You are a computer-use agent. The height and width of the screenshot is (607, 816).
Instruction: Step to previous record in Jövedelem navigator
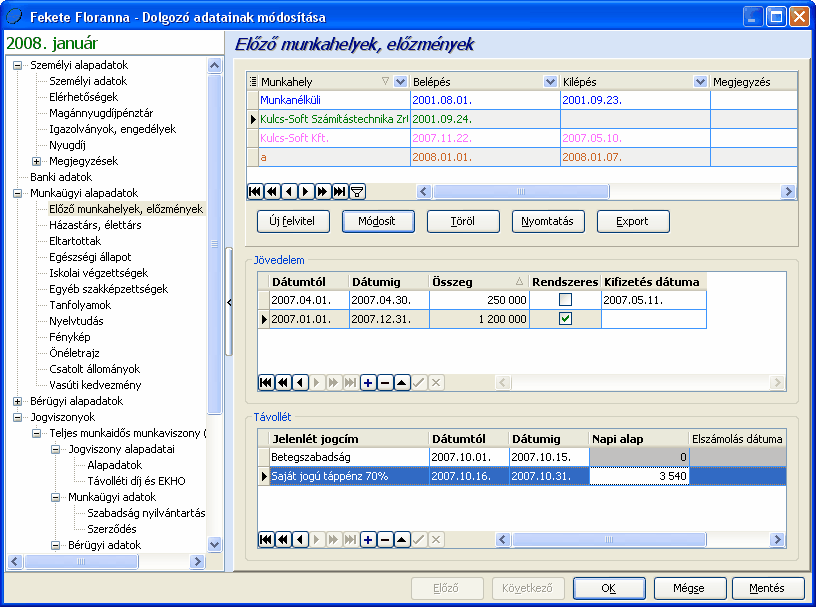300,383
